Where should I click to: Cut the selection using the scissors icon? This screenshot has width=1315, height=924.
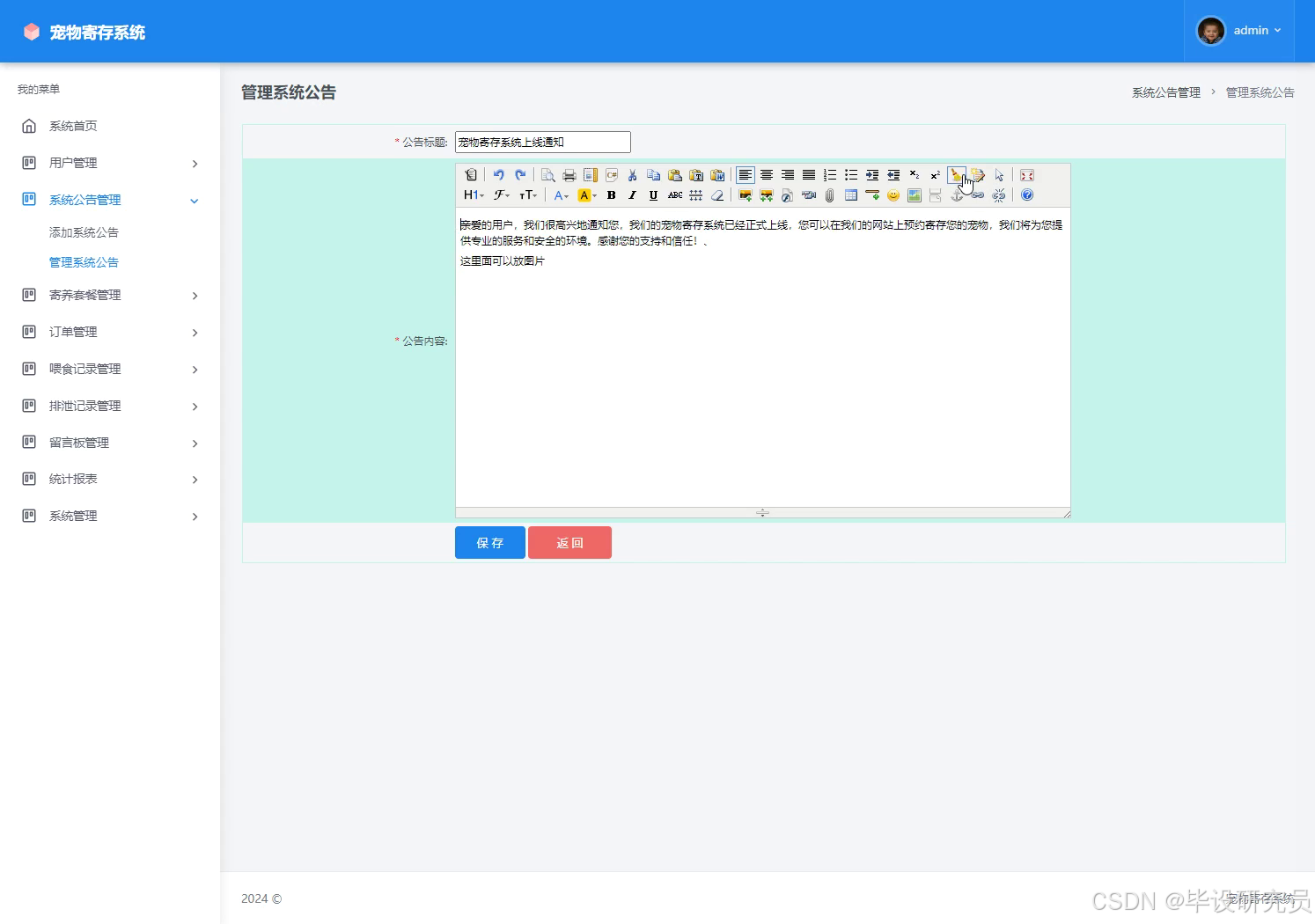pos(632,175)
